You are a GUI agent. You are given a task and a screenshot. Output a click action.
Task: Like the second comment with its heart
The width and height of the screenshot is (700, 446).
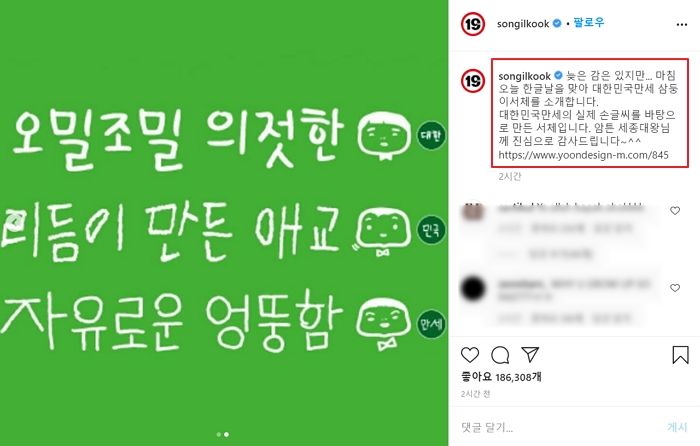coord(675,288)
